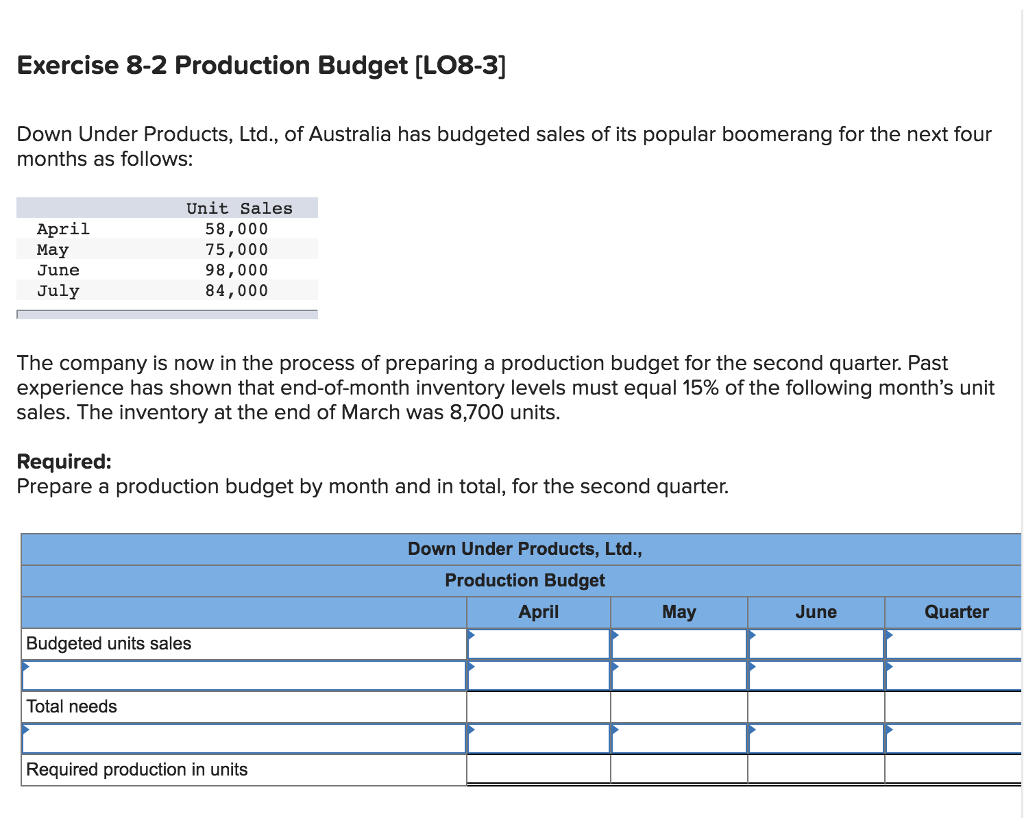Click the scrollbar below the Unit Sales table
Screen dimensions: 1024x818
[x=167, y=313]
